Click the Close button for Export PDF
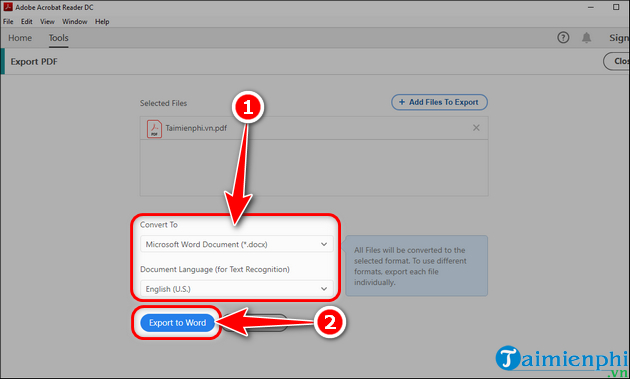The width and height of the screenshot is (630, 379). click(x=617, y=61)
